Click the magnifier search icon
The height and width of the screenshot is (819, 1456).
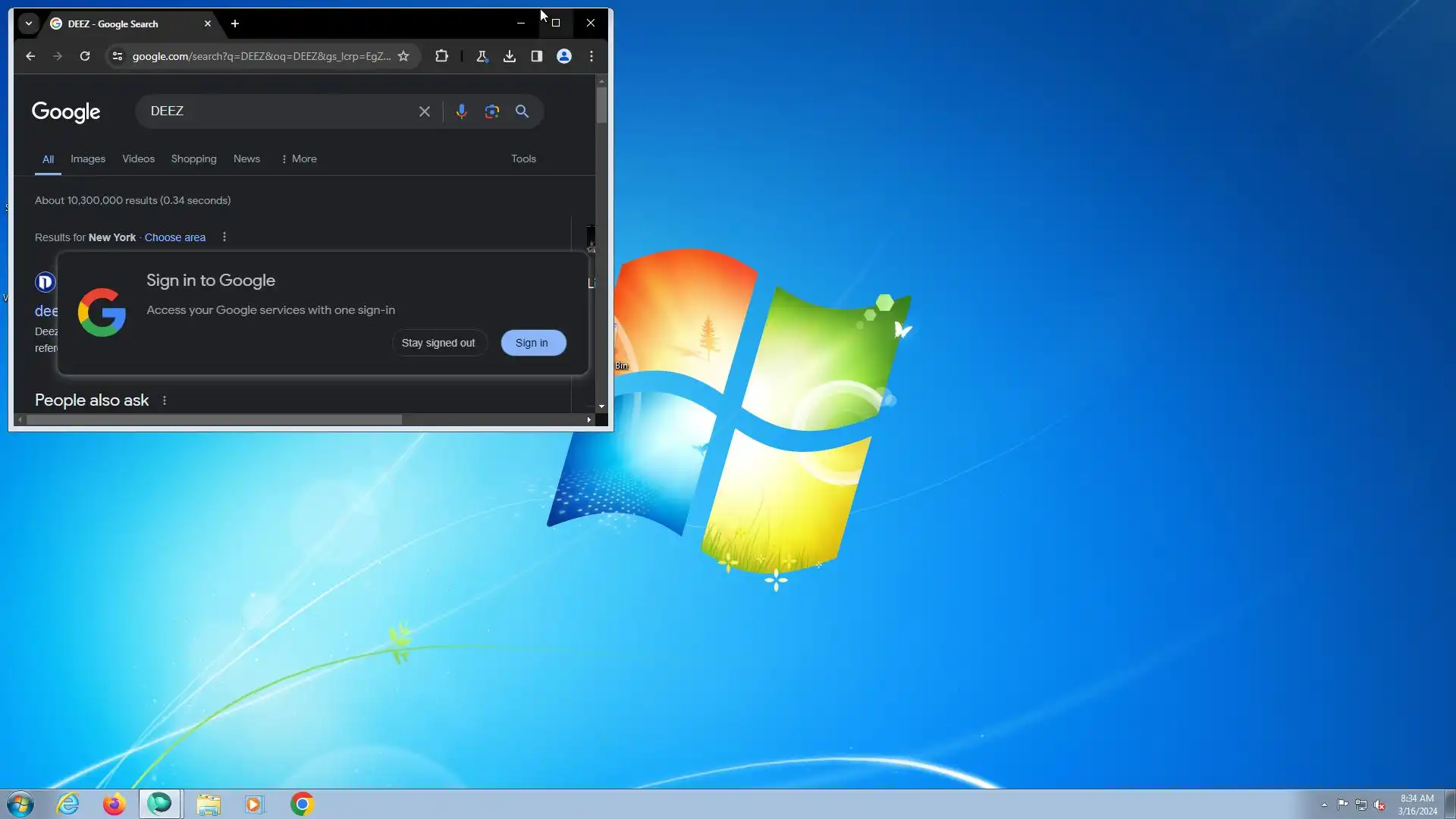pos(522,111)
